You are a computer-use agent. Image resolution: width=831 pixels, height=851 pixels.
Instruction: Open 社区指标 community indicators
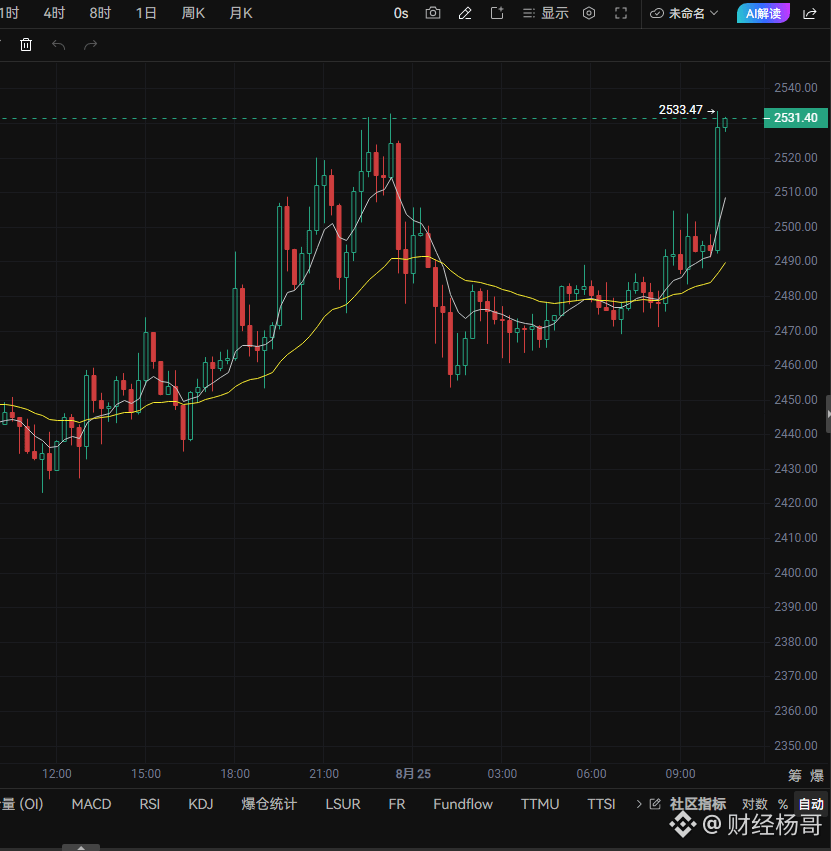698,804
